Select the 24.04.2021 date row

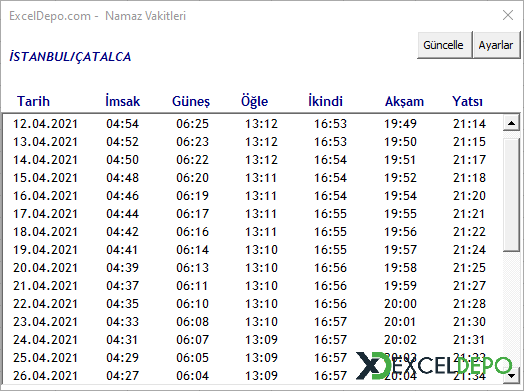(252, 340)
